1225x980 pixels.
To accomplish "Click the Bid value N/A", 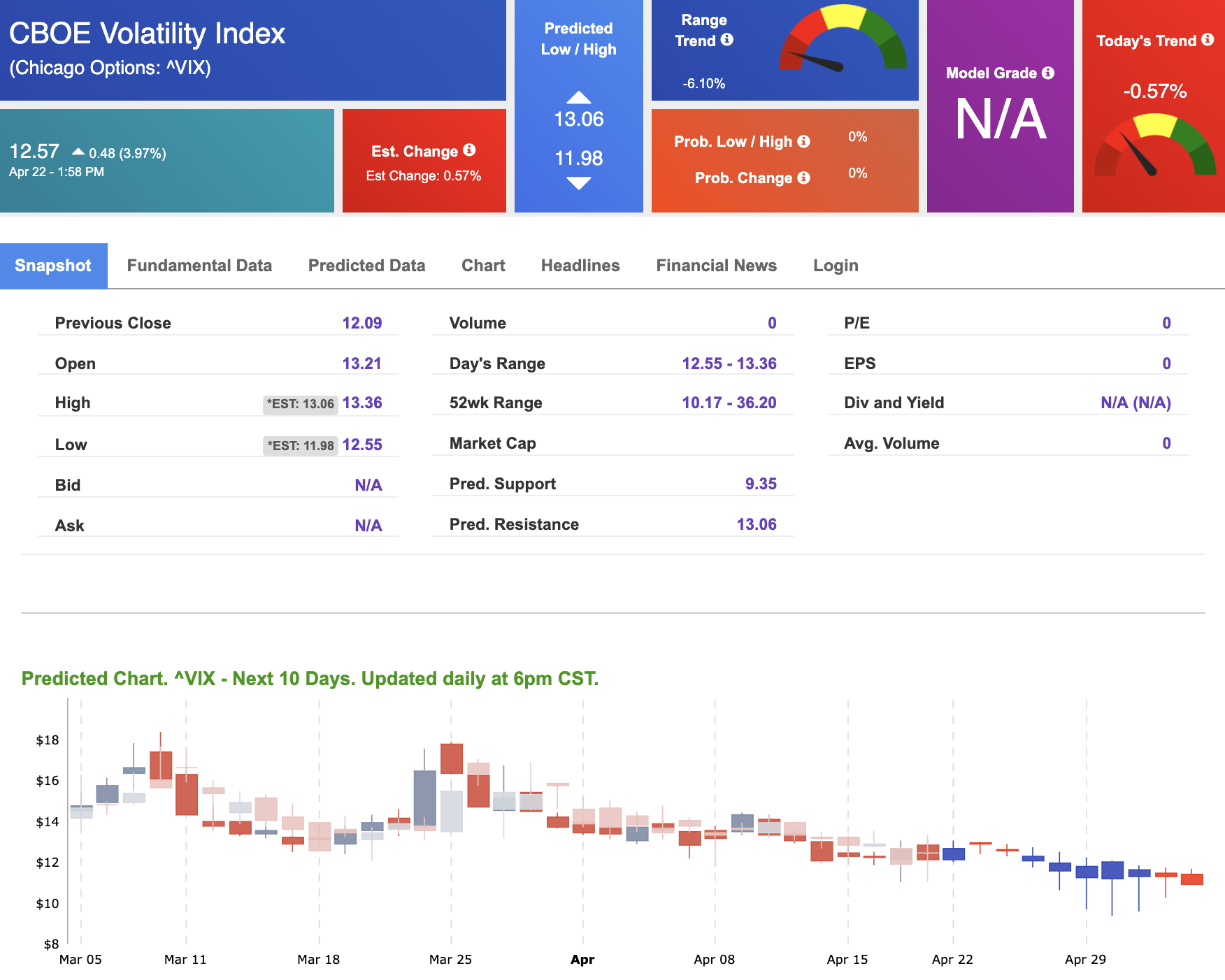I will (368, 485).
